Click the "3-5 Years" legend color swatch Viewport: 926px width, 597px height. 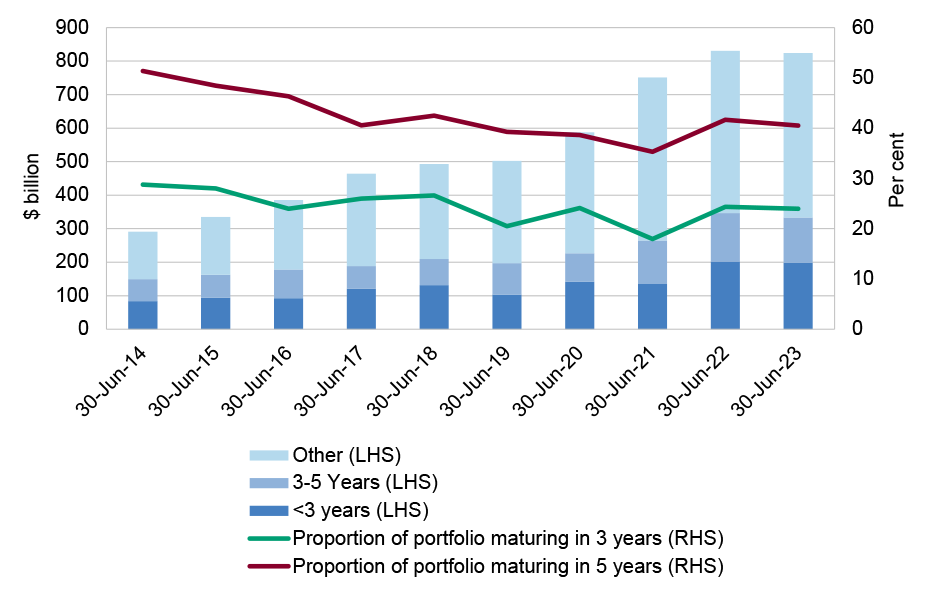[x=269, y=483]
